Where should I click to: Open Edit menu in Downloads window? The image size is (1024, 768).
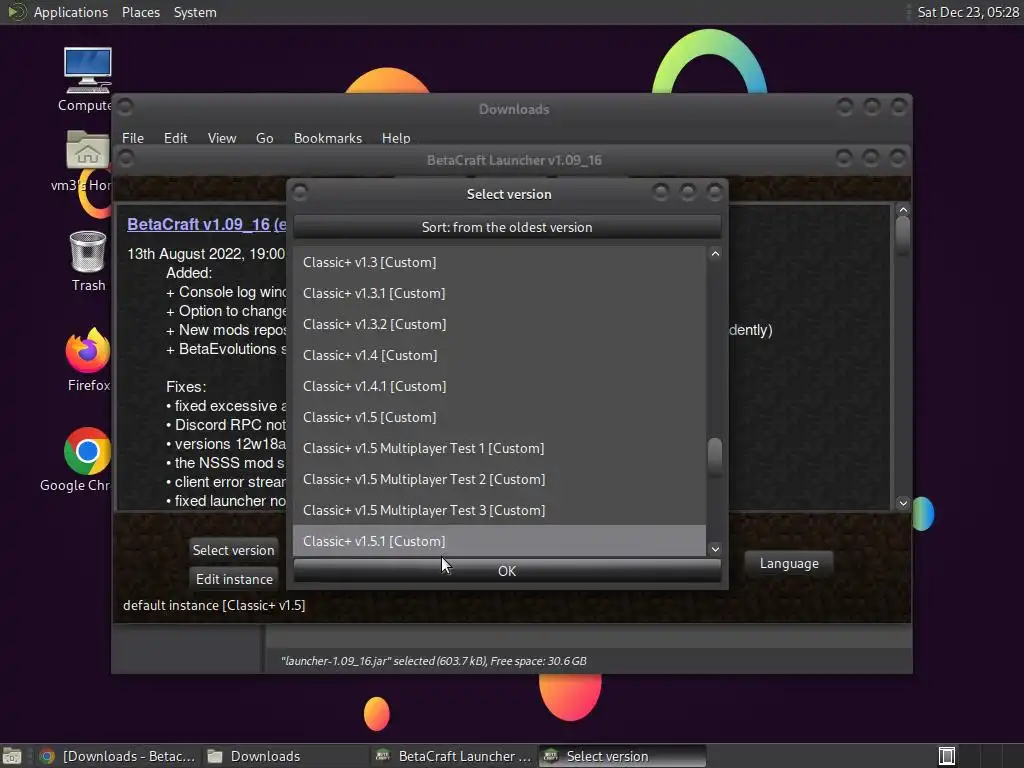coord(175,138)
